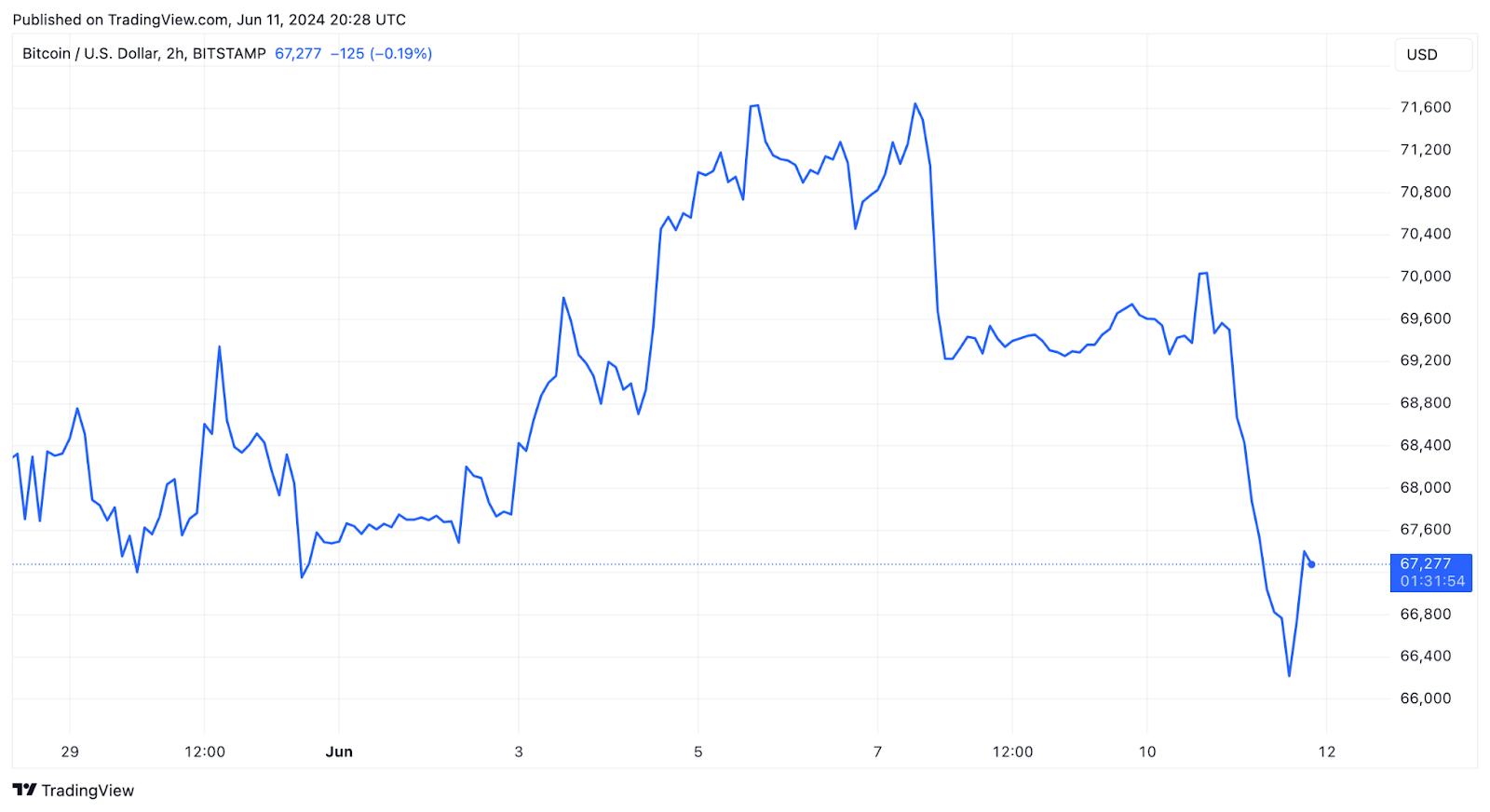Click the −125 (−0.19%) change value
1490x812 pixels.
click(x=381, y=54)
